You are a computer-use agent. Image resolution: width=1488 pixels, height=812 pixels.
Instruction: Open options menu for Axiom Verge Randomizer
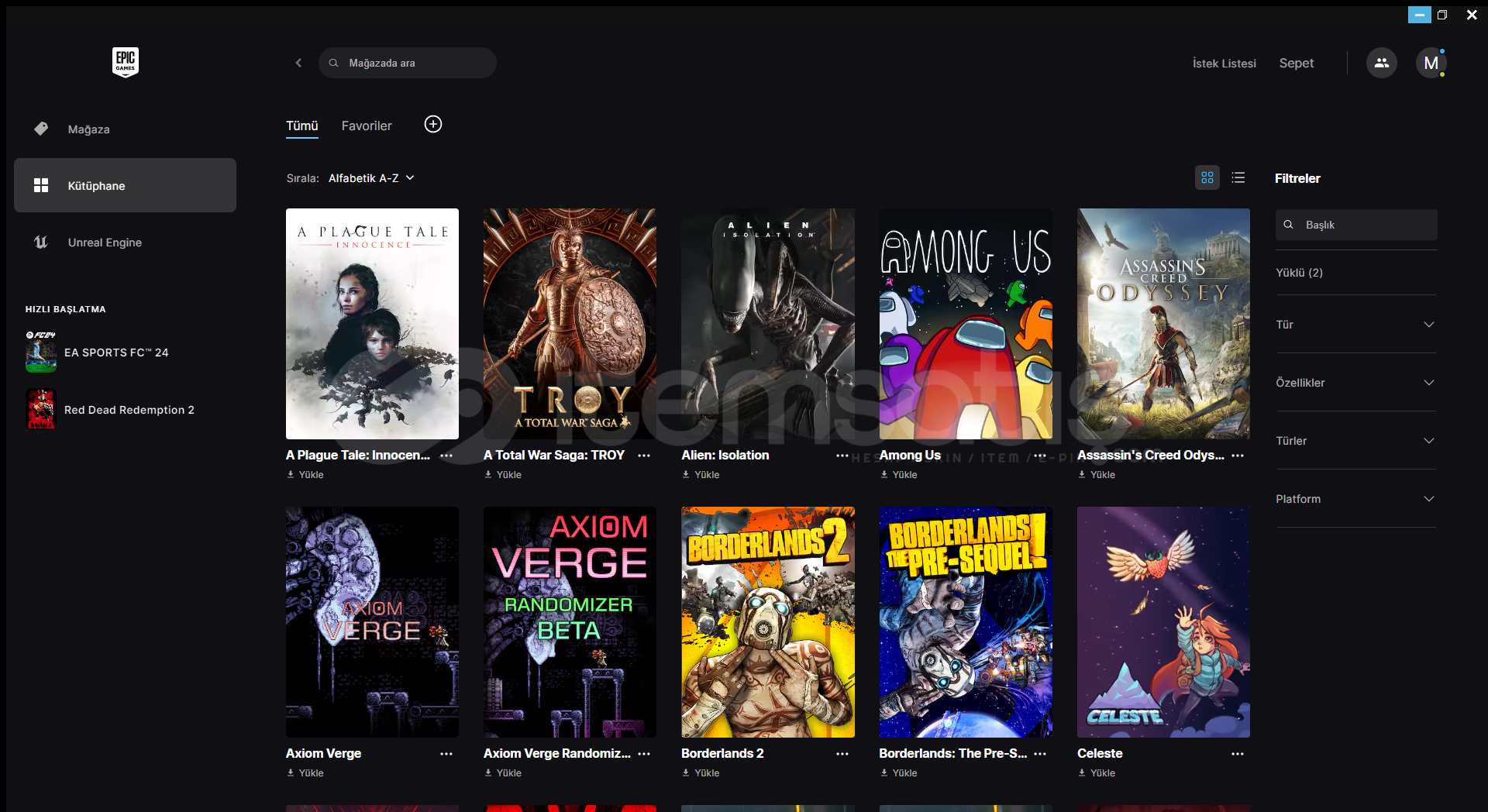644,754
